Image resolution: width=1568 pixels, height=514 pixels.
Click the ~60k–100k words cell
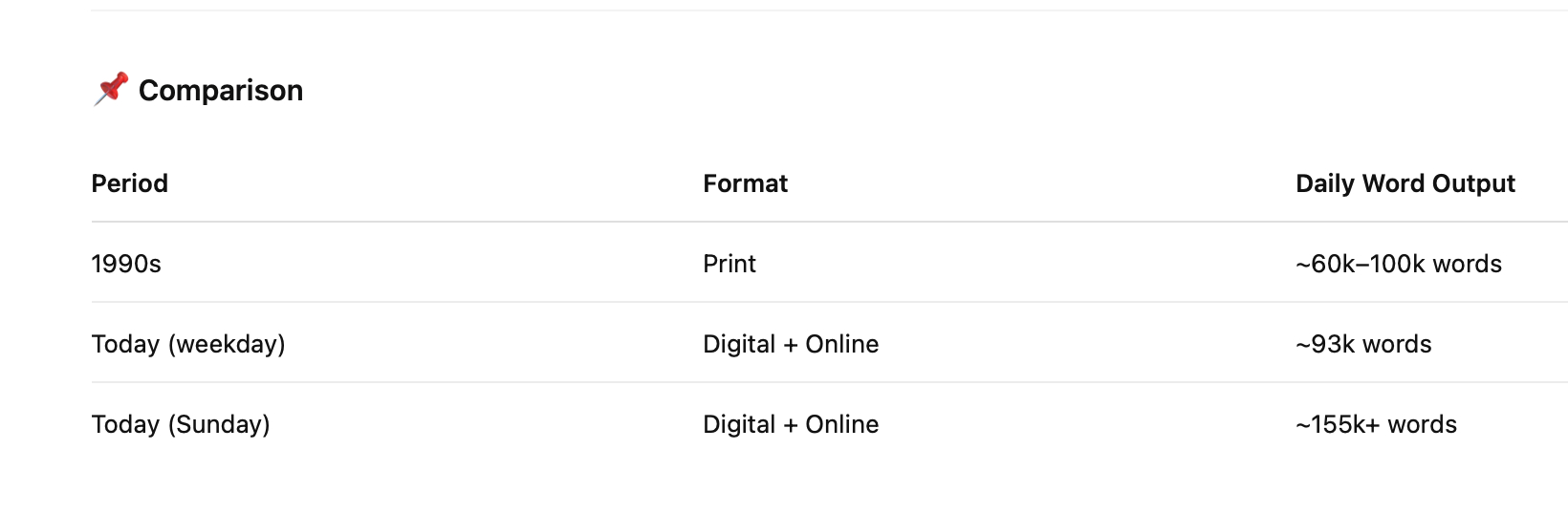[1398, 264]
